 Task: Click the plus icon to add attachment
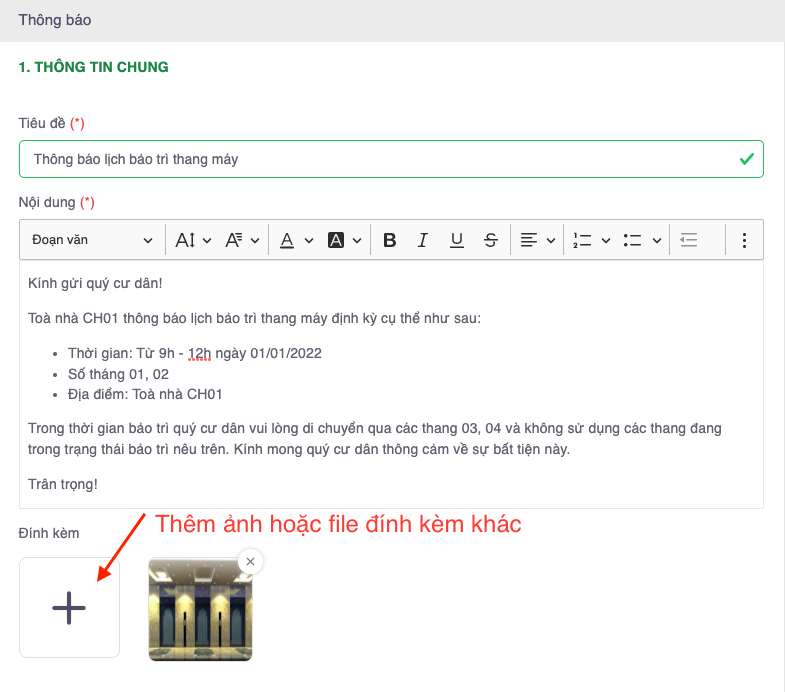coord(69,608)
